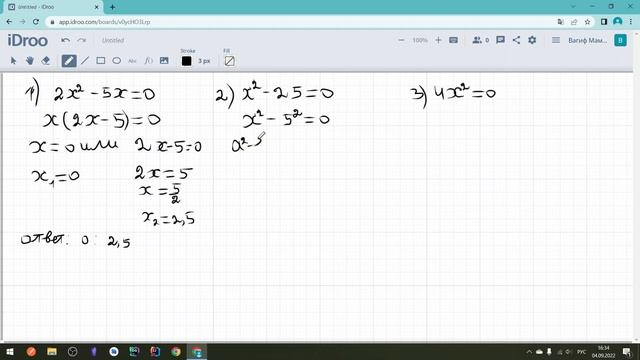Screen dimensions: 640x360
Task: Open File Explorer from taskbar
Action: (52, 352)
